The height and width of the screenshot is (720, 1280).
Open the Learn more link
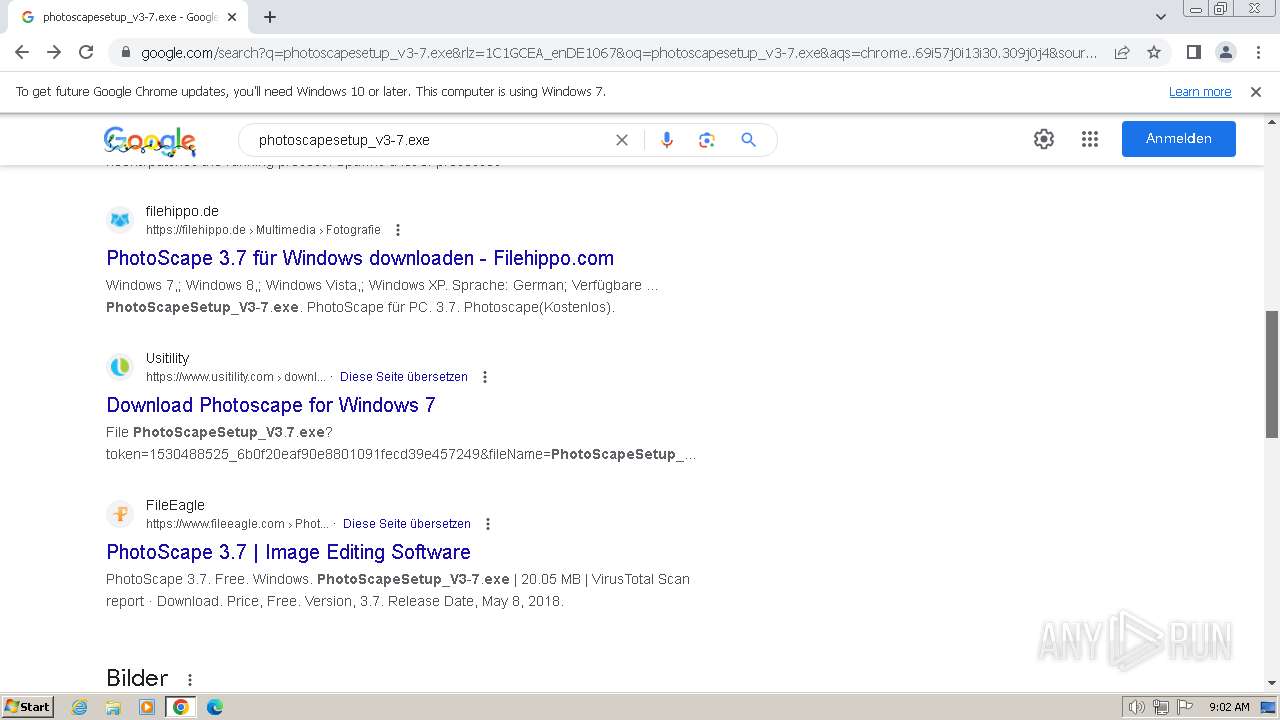point(1200,91)
